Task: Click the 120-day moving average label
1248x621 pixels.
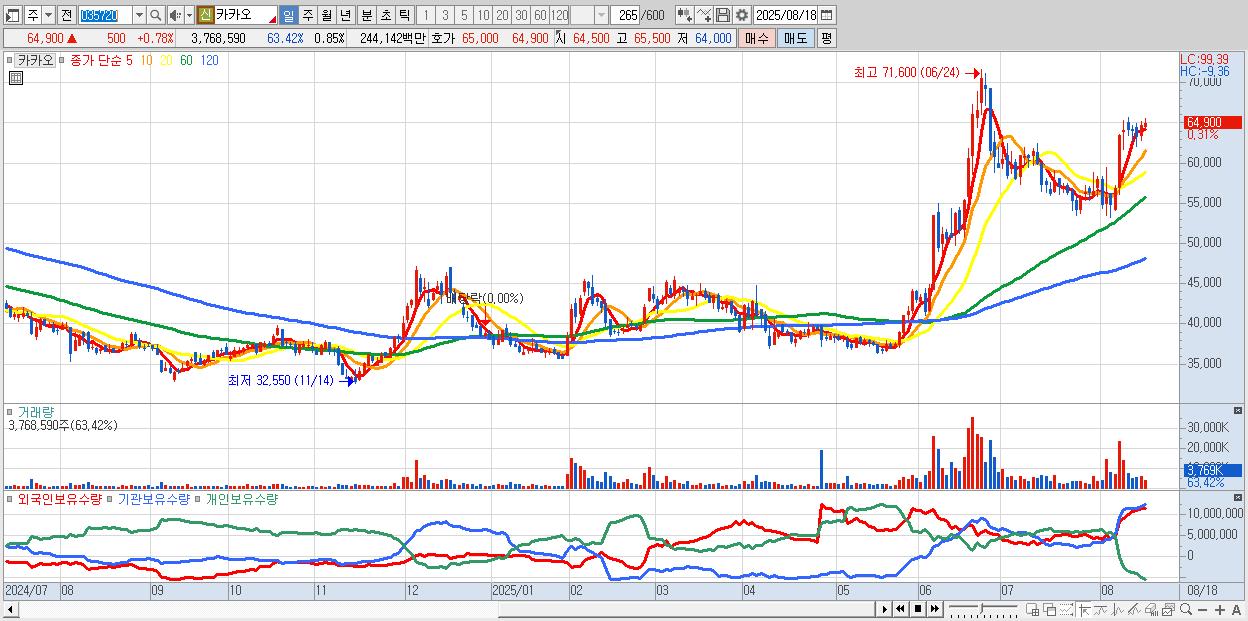Action: click(x=209, y=60)
